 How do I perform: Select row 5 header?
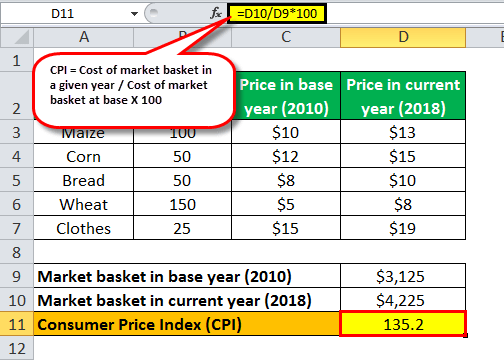point(17,180)
